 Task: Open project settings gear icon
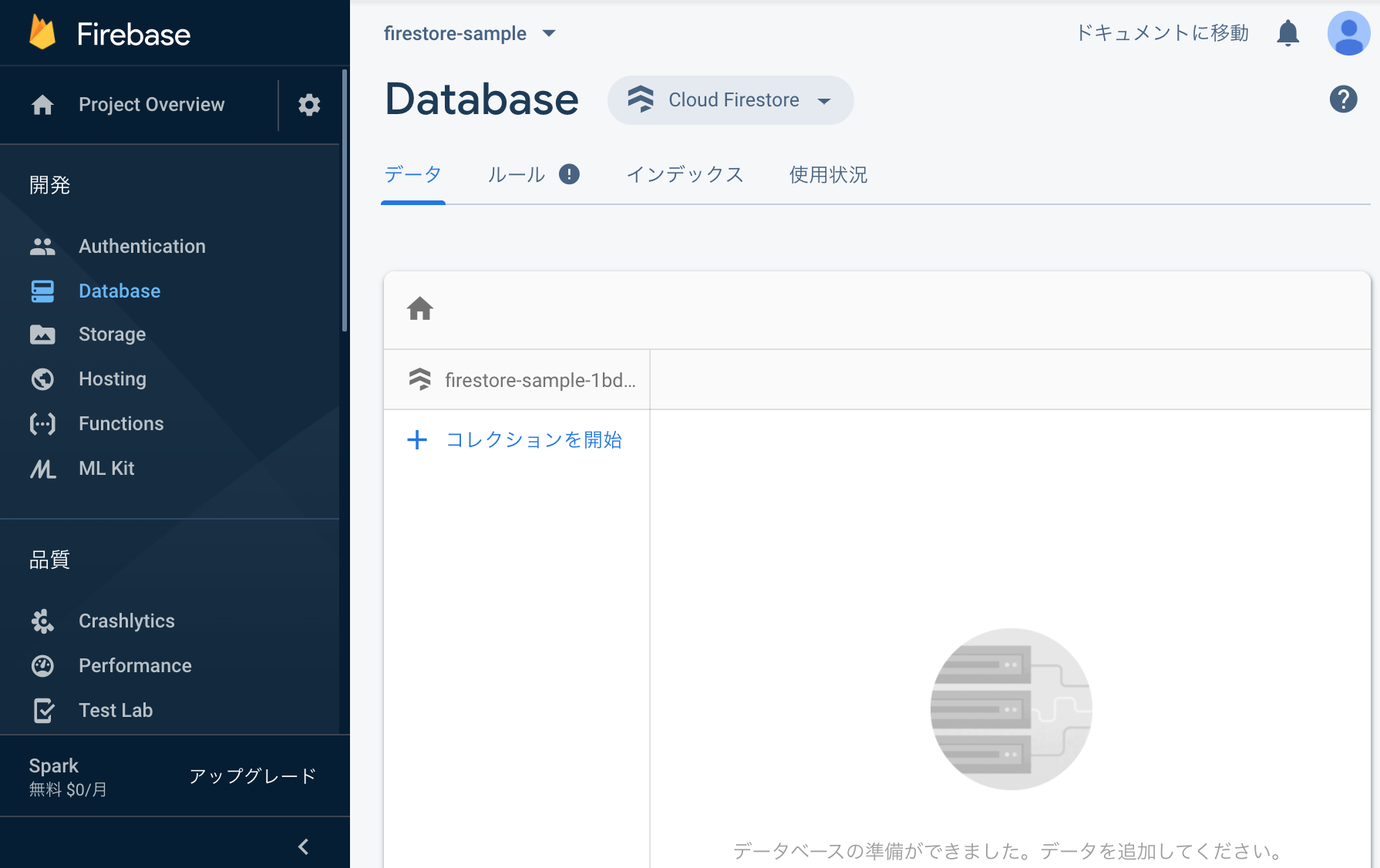(x=309, y=105)
